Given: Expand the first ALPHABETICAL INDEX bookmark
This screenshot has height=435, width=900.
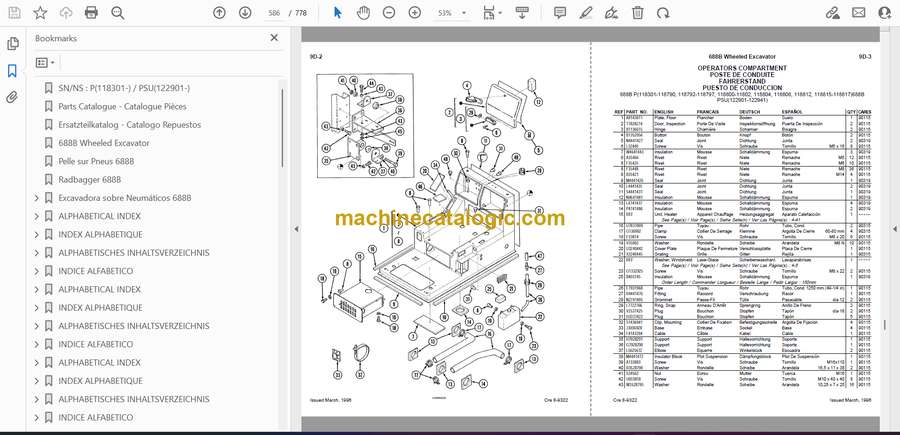Looking at the screenshot, I should [x=37, y=216].
